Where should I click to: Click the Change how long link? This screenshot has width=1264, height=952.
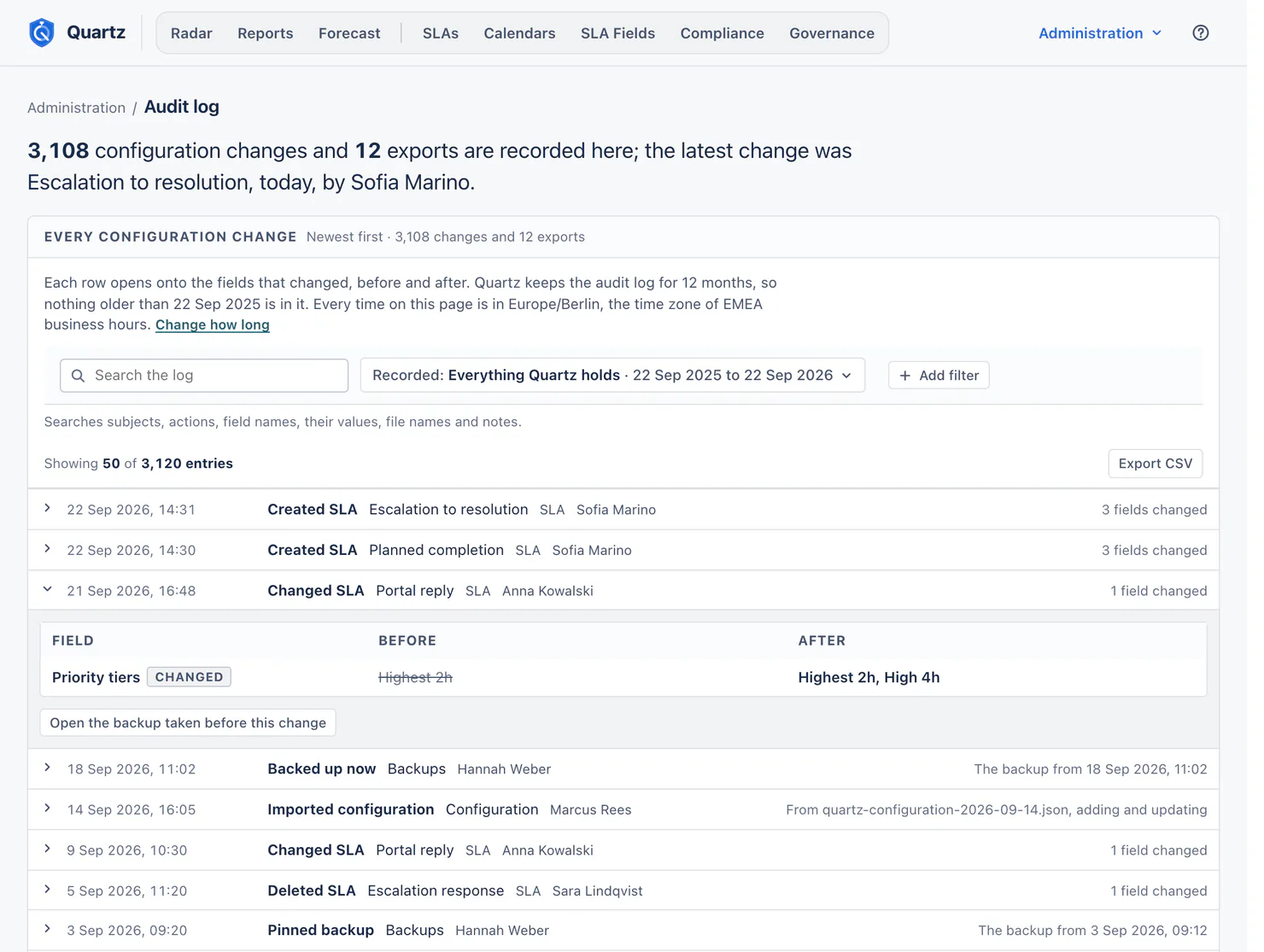[212, 324]
